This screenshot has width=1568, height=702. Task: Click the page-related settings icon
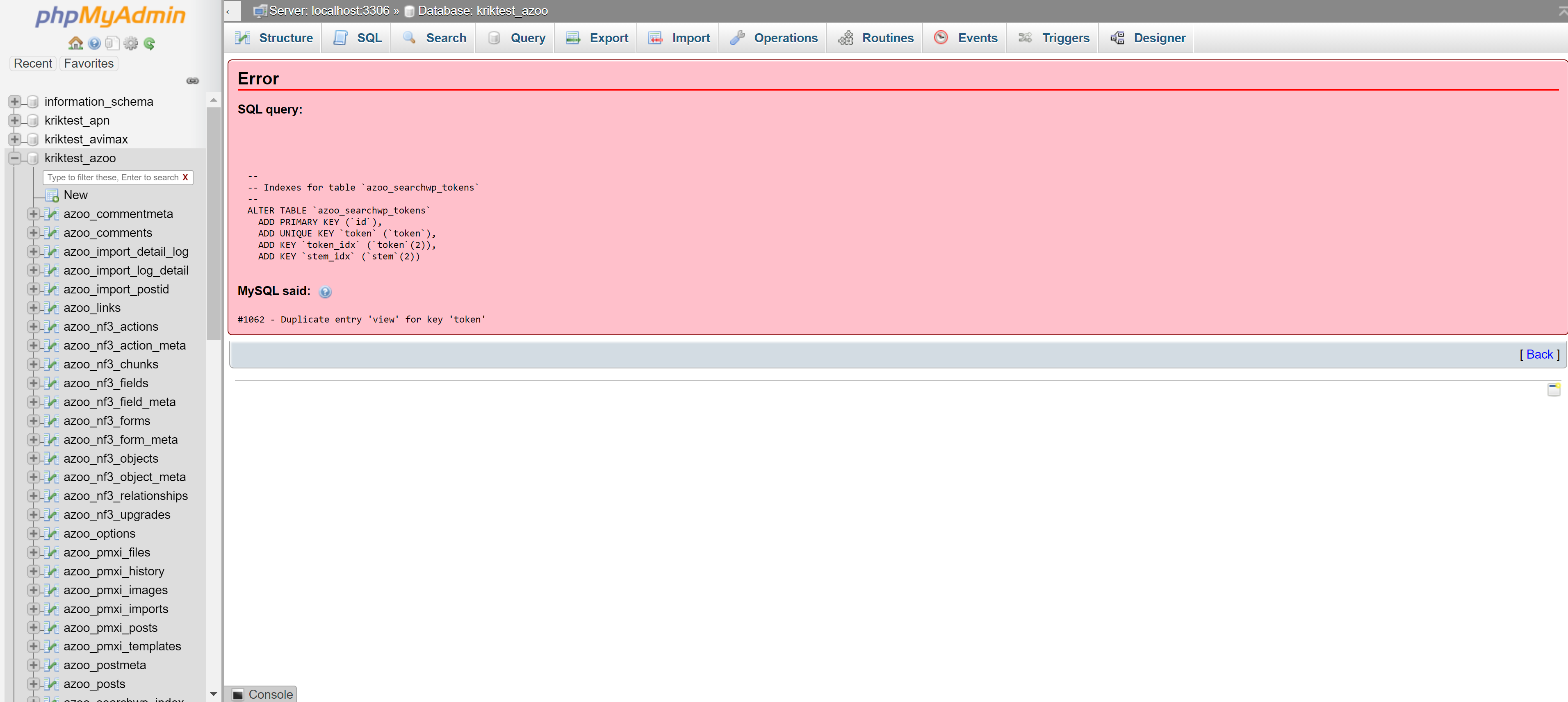pyautogui.click(x=1554, y=389)
